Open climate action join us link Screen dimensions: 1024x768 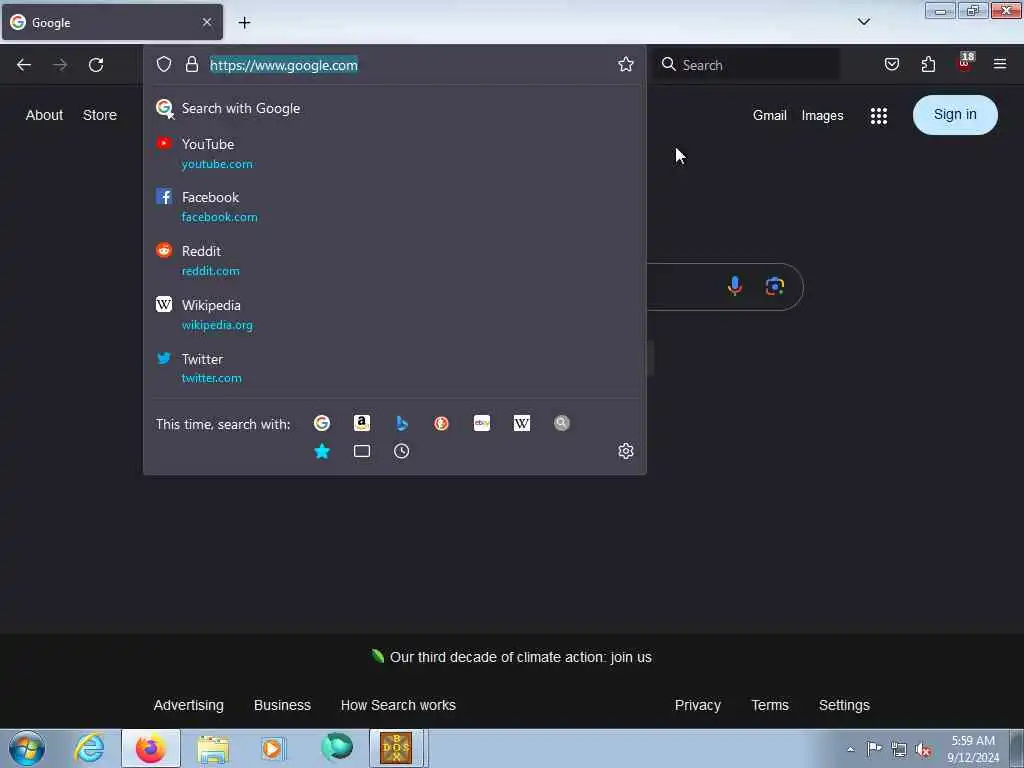point(520,657)
